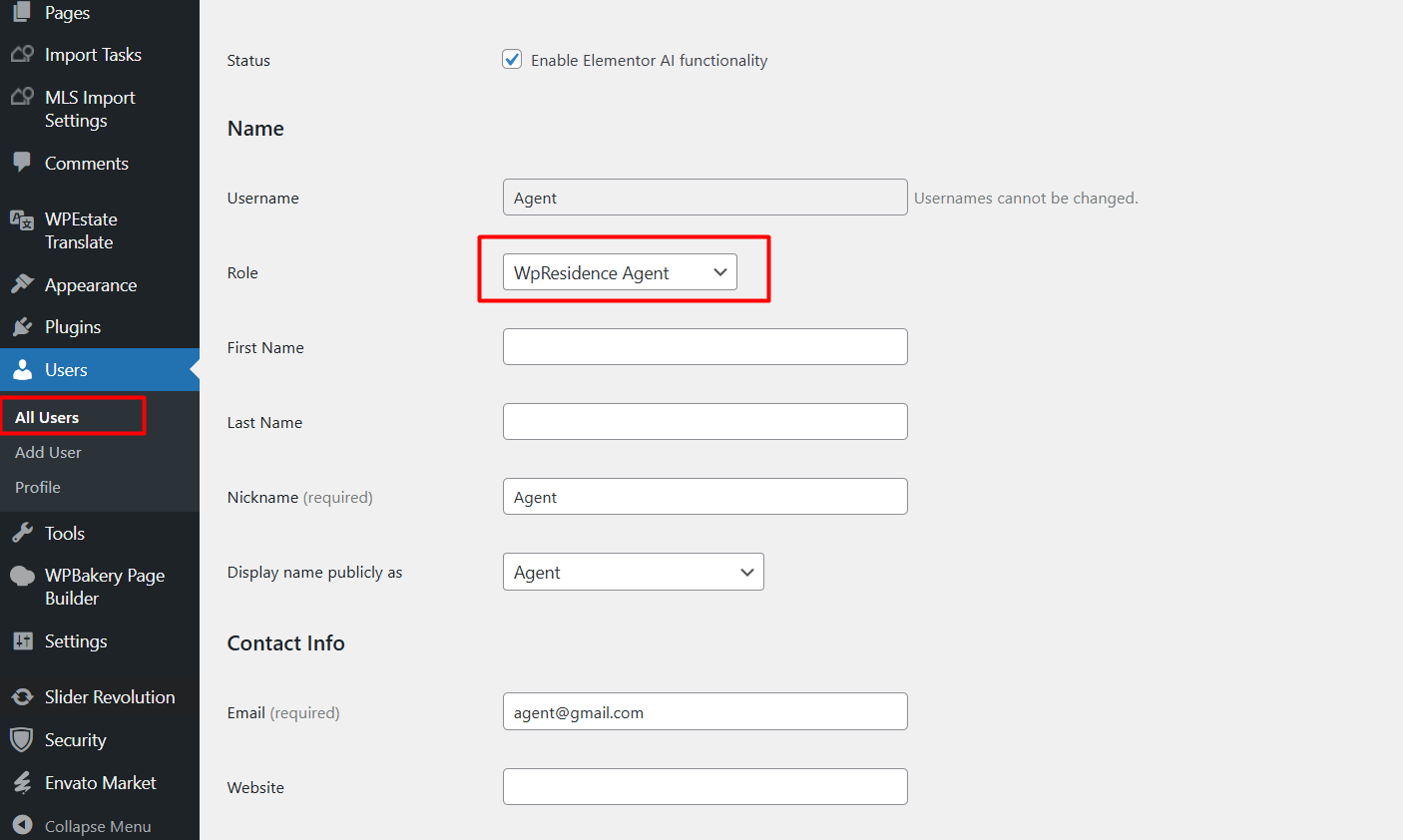Screen dimensions: 1403x840
Task: Click the Name section heading
Action: click(255, 128)
